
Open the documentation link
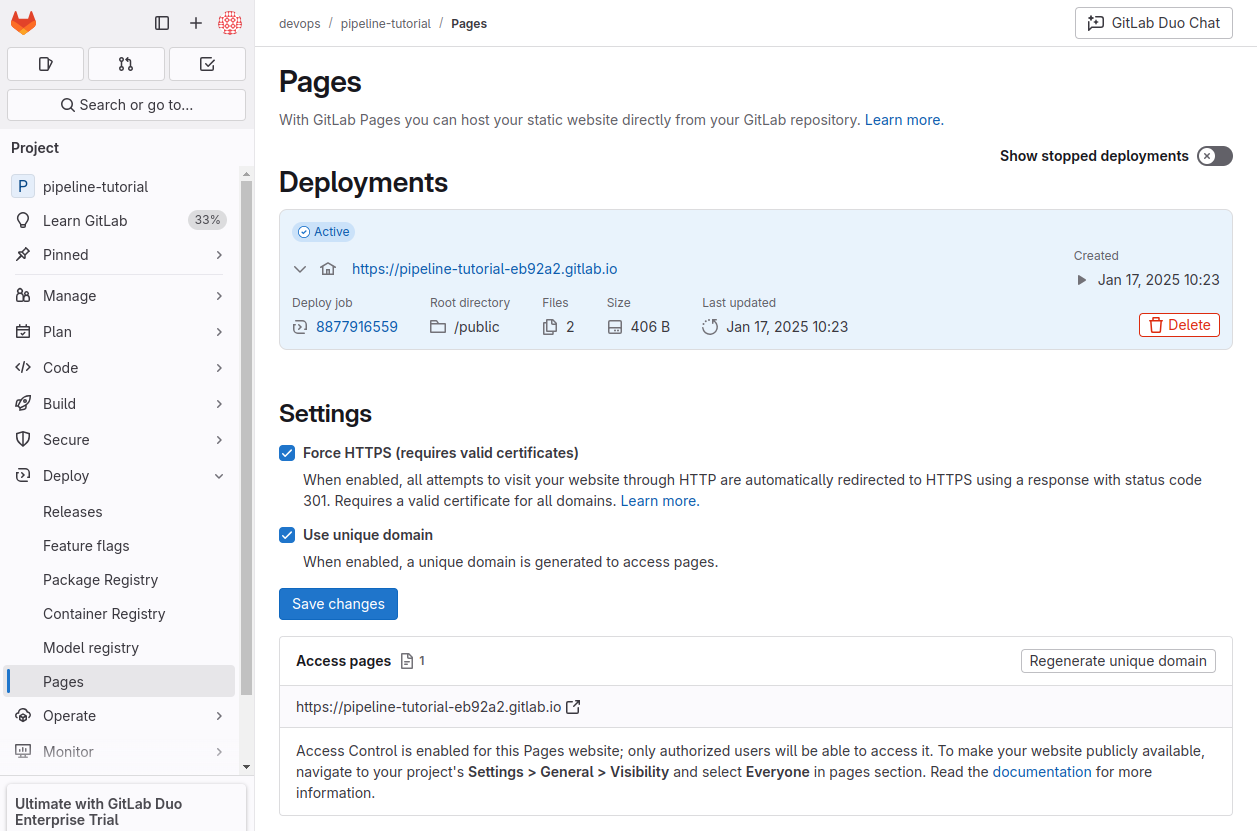(x=1042, y=772)
